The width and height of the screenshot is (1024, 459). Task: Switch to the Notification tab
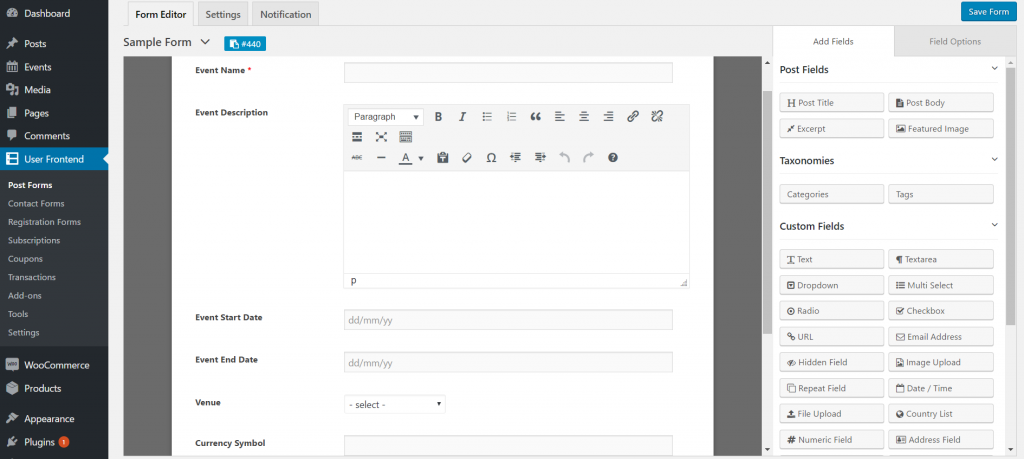coord(286,14)
